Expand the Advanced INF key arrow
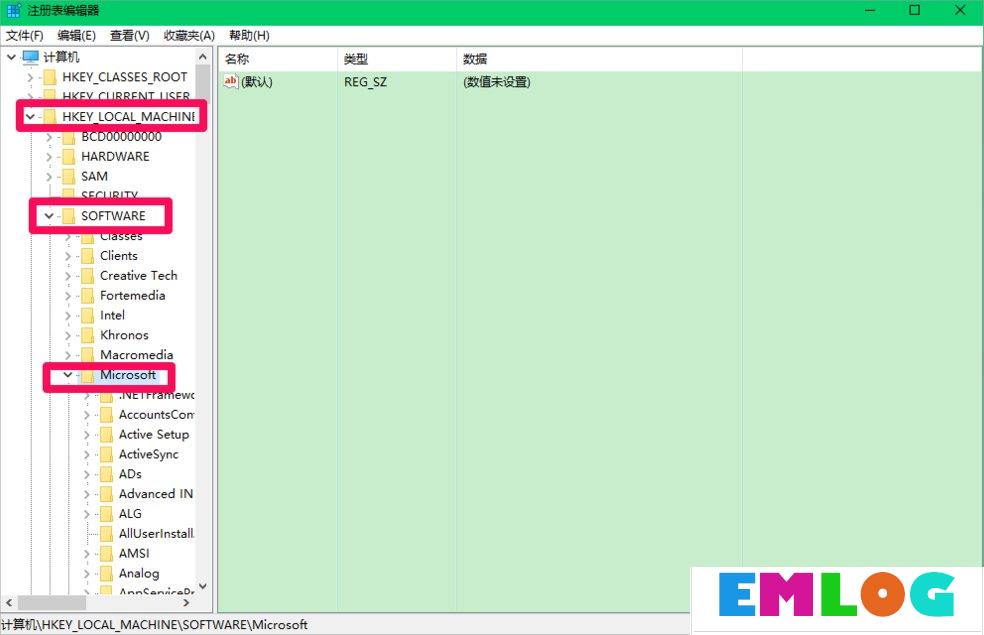This screenshot has width=984, height=635. (x=87, y=494)
